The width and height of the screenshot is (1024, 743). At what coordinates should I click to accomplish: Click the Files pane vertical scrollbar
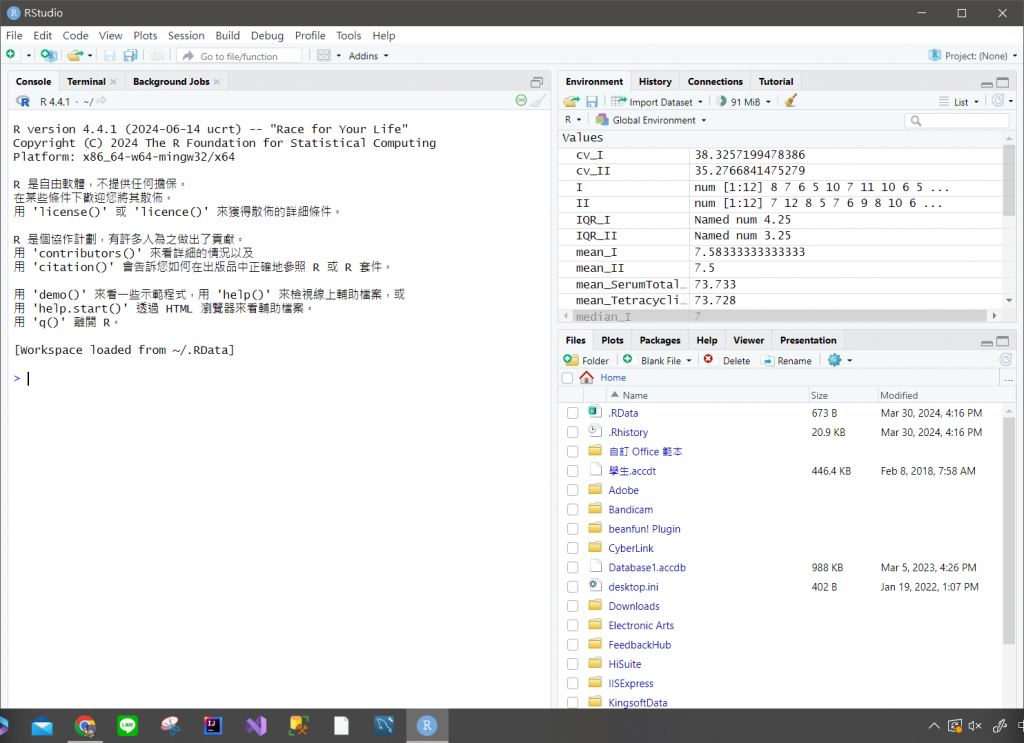click(x=1009, y=529)
